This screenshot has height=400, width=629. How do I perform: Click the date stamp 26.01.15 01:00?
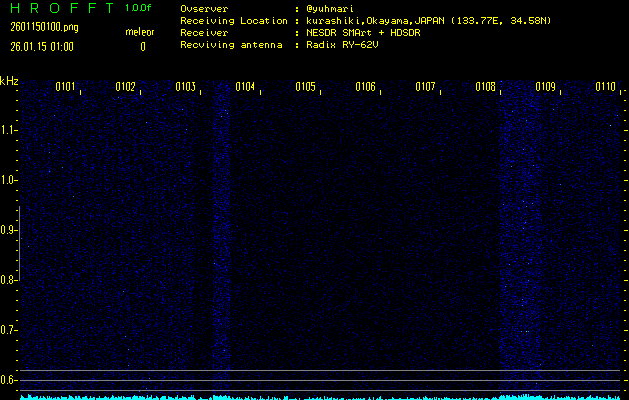pyautogui.click(x=42, y=47)
